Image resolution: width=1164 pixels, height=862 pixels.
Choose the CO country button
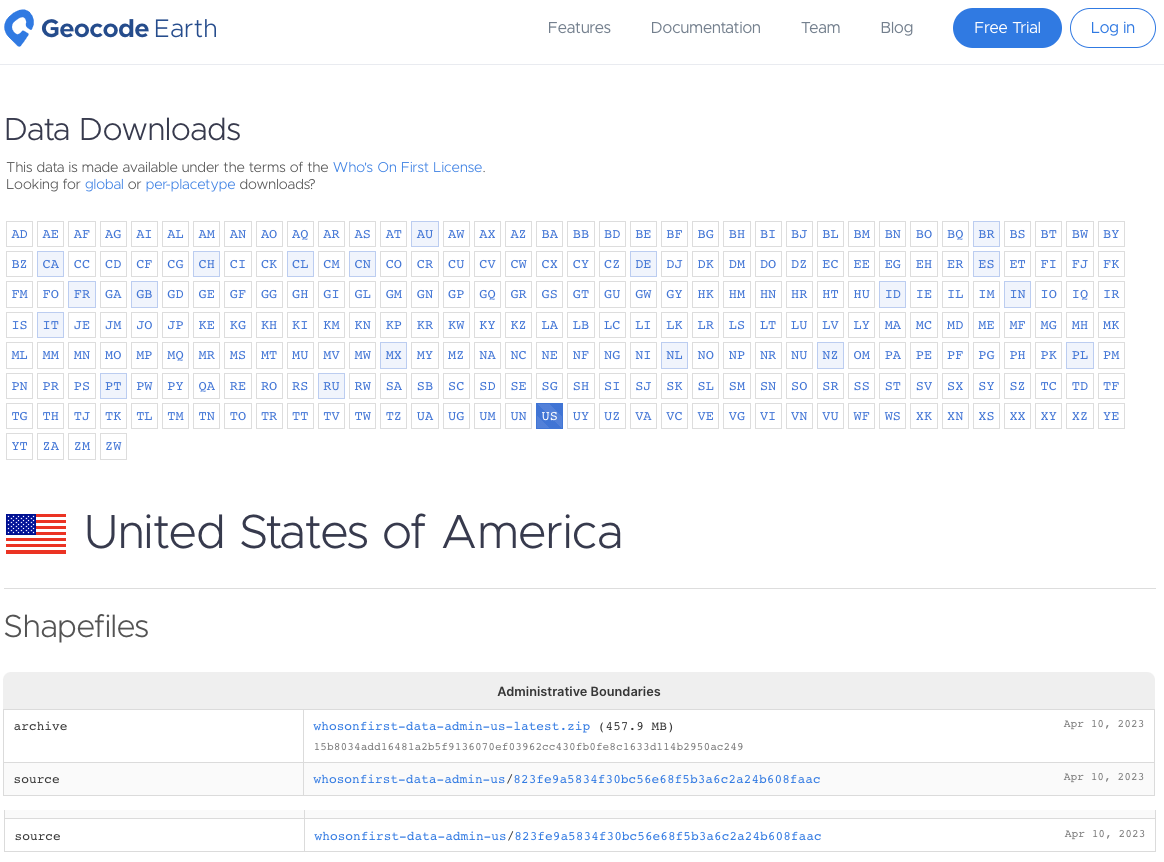click(393, 264)
